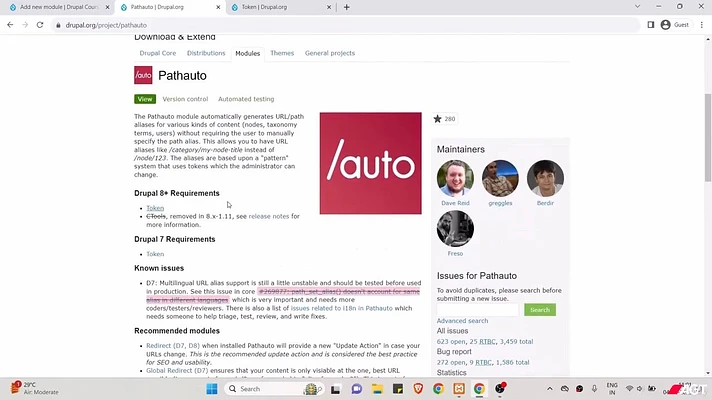
Task: Open the Berdir name link
Action: coord(545,203)
